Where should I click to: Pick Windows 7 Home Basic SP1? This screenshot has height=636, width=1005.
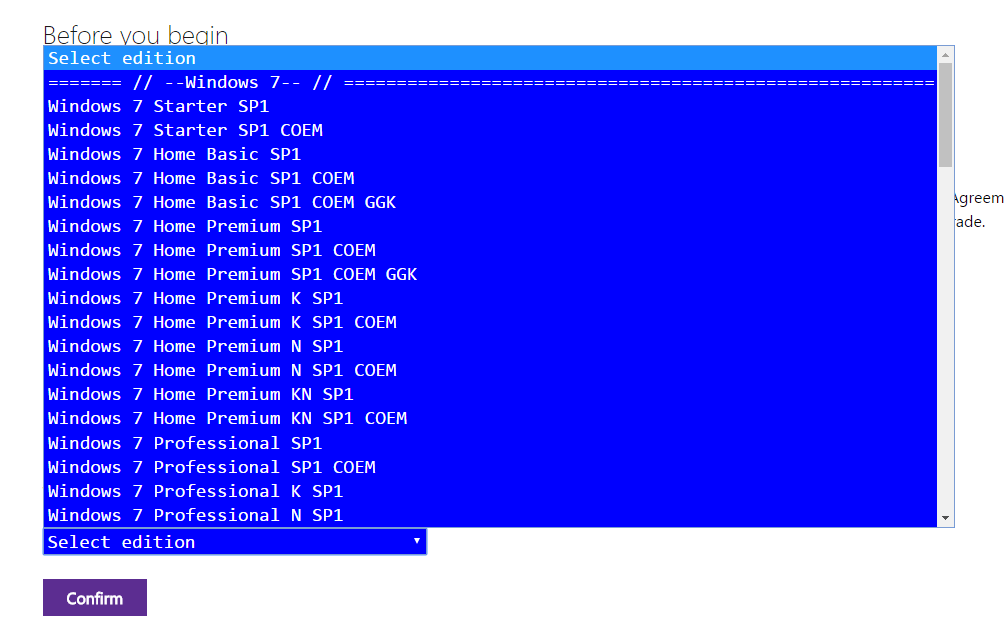pyautogui.click(x=490, y=155)
